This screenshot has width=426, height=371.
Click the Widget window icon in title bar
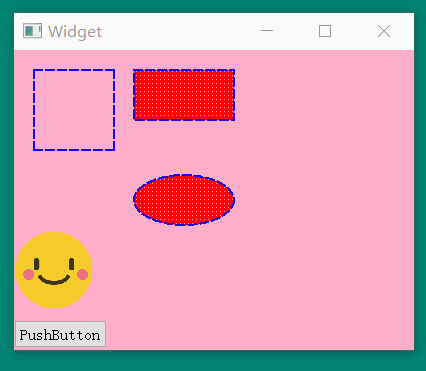click(32, 31)
